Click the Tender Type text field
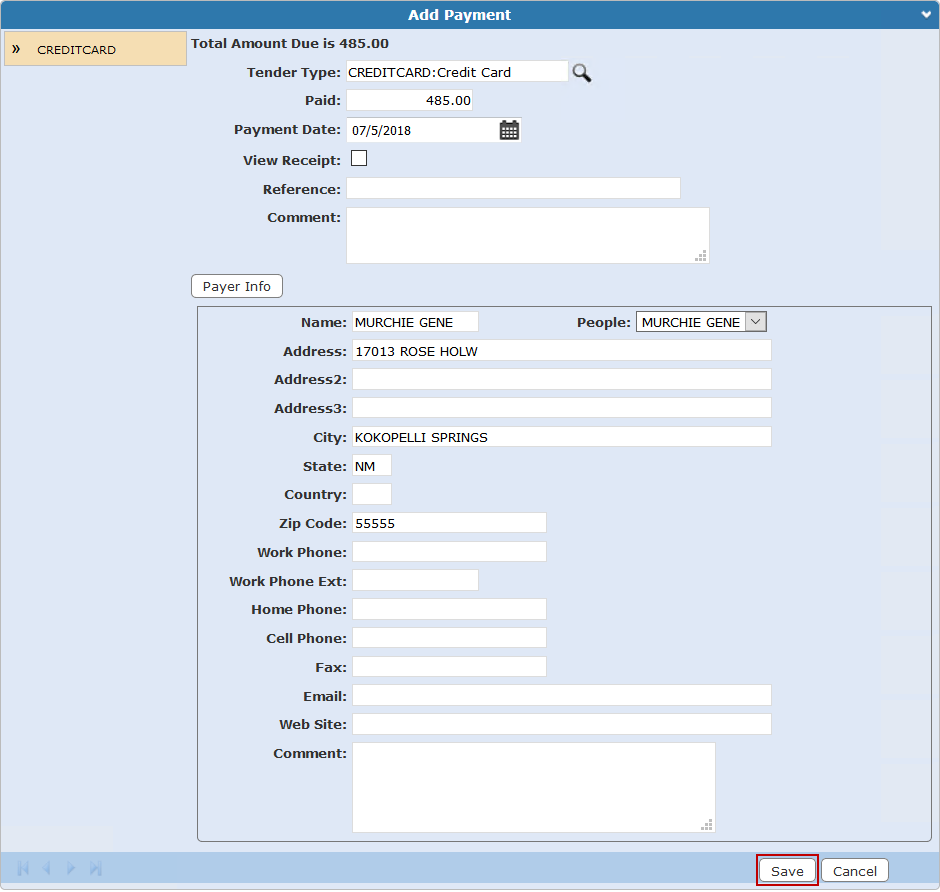 [x=457, y=72]
